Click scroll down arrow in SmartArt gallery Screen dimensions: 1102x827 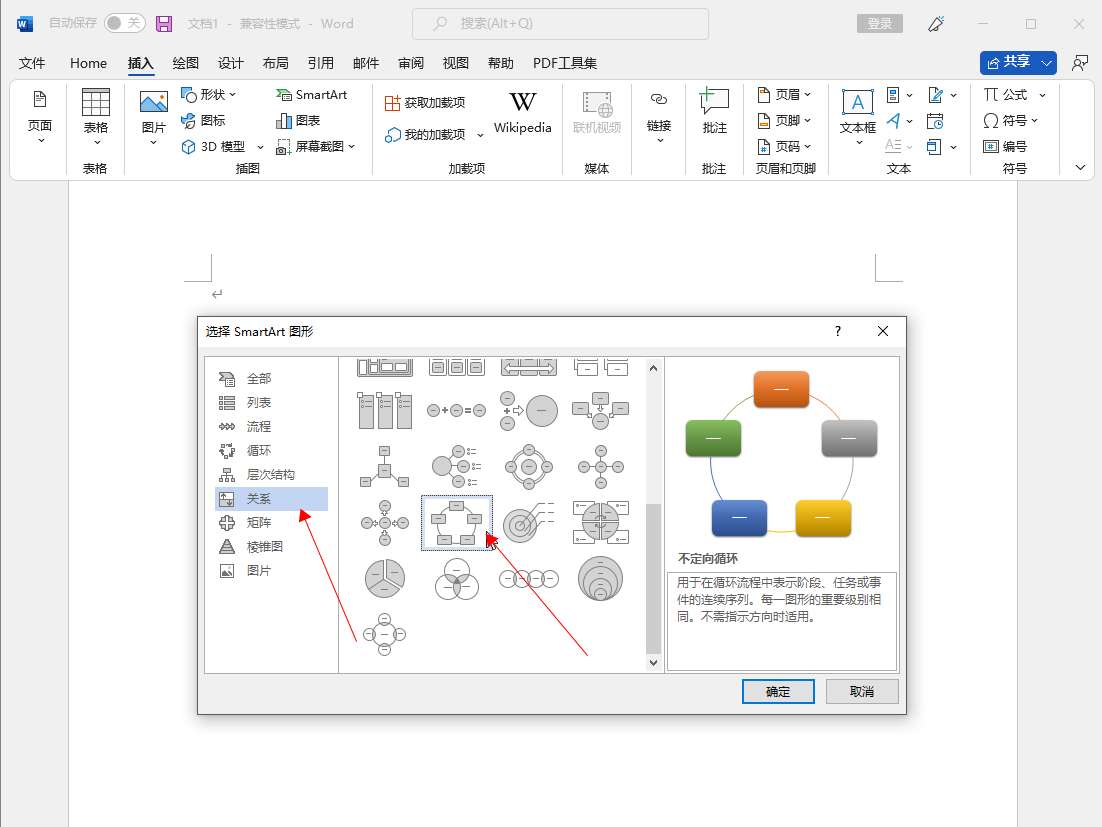coord(654,663)
